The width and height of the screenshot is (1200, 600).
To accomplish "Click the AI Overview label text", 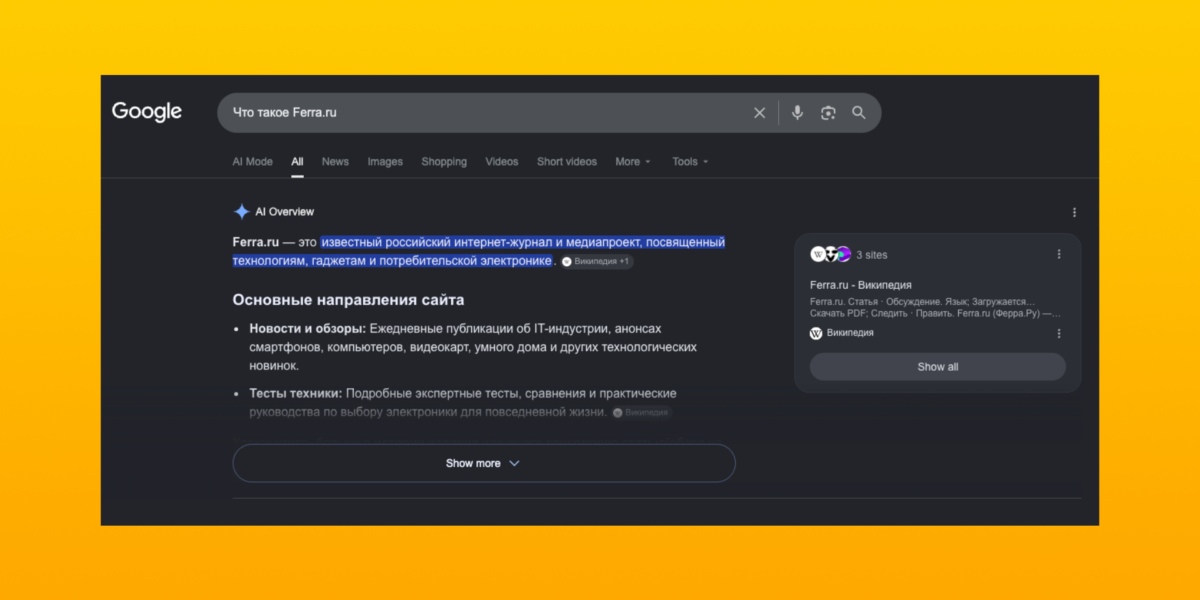I will click(x=285, y=212).
